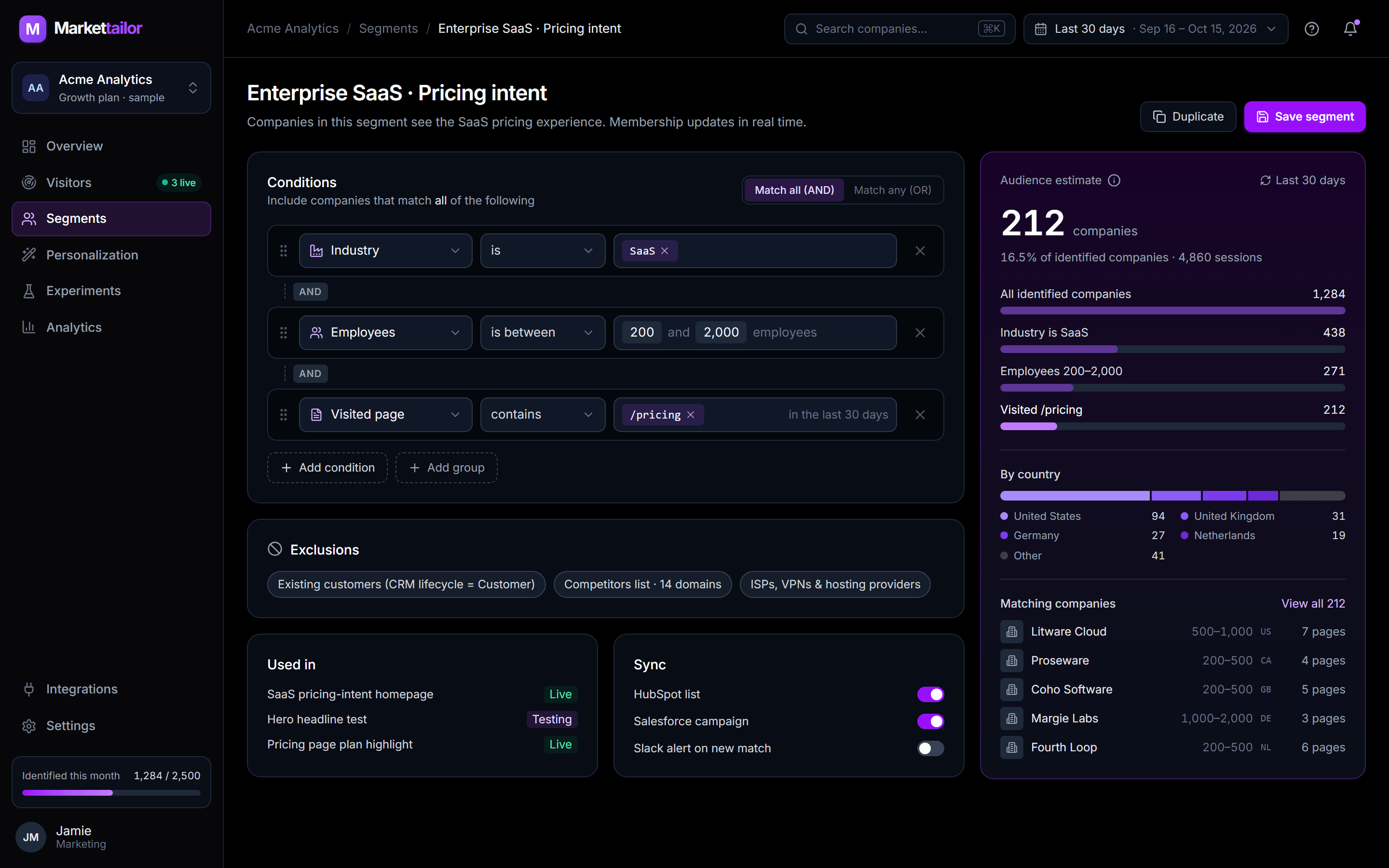Enable Slack alert on new match

point(930,748)
